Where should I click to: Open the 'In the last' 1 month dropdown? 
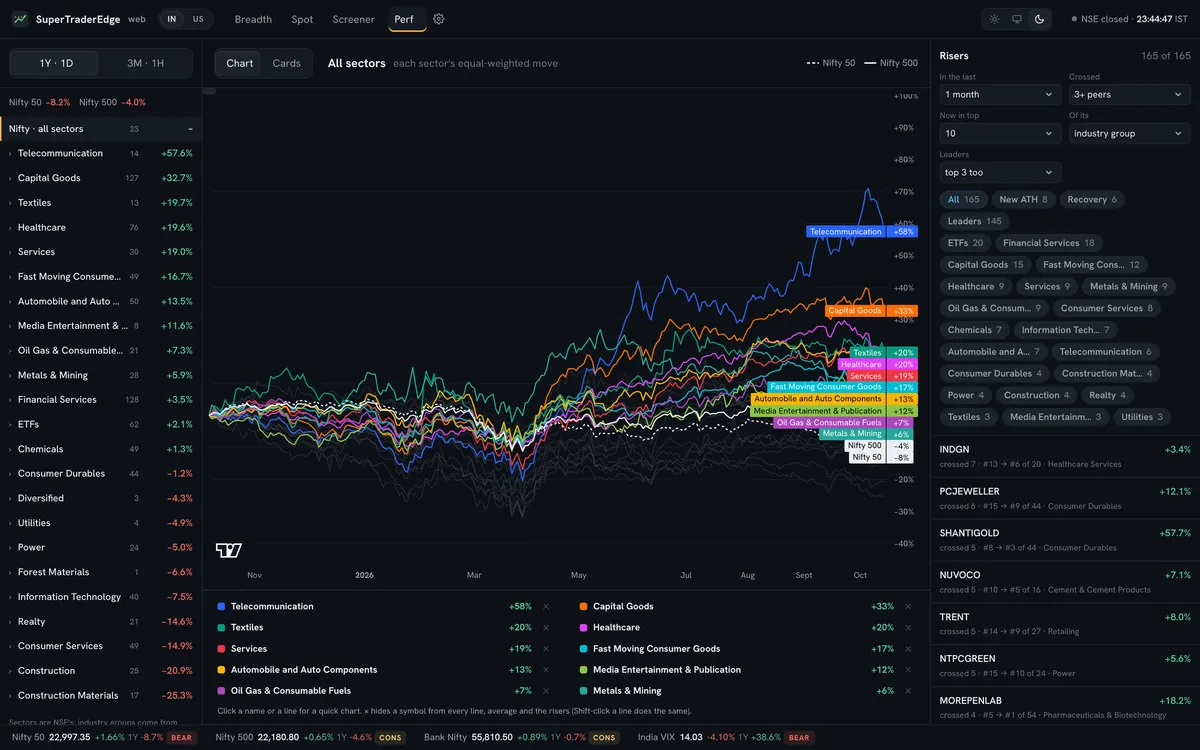tap(1000, 95)
